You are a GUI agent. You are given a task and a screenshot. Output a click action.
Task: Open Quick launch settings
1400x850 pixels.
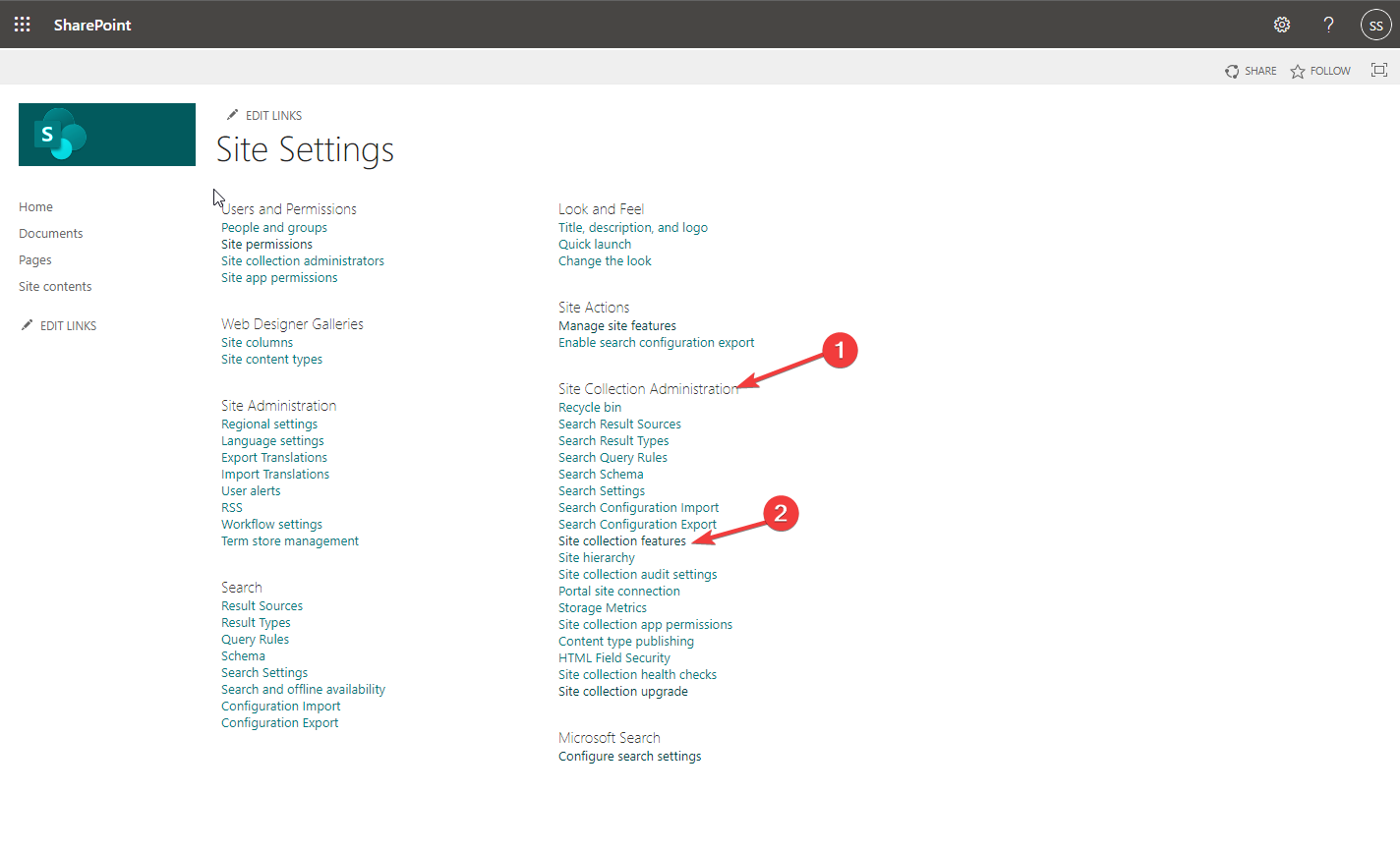595,244
